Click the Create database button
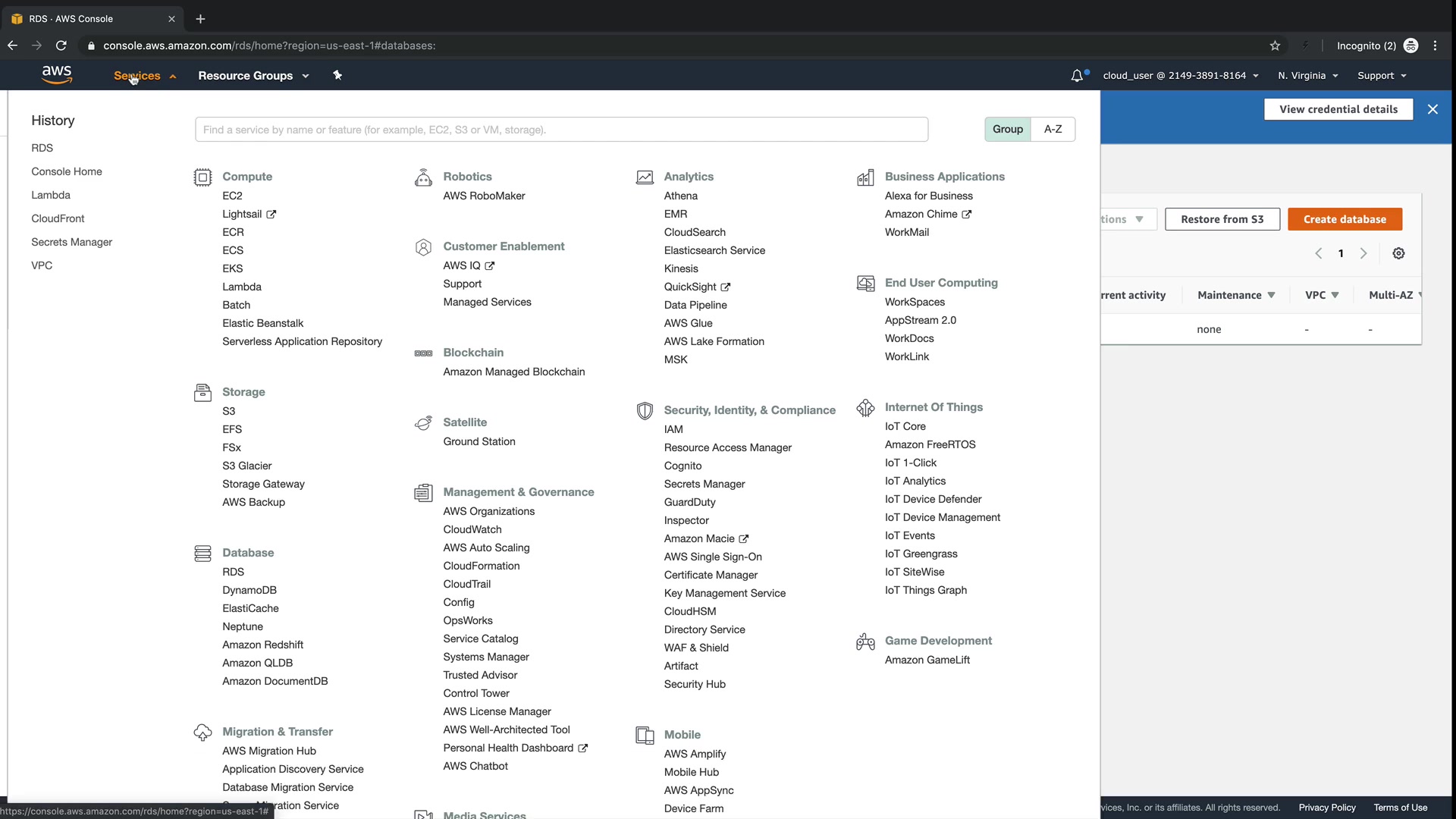The width and height of the screenshot is (1456, 819). 1344,219
